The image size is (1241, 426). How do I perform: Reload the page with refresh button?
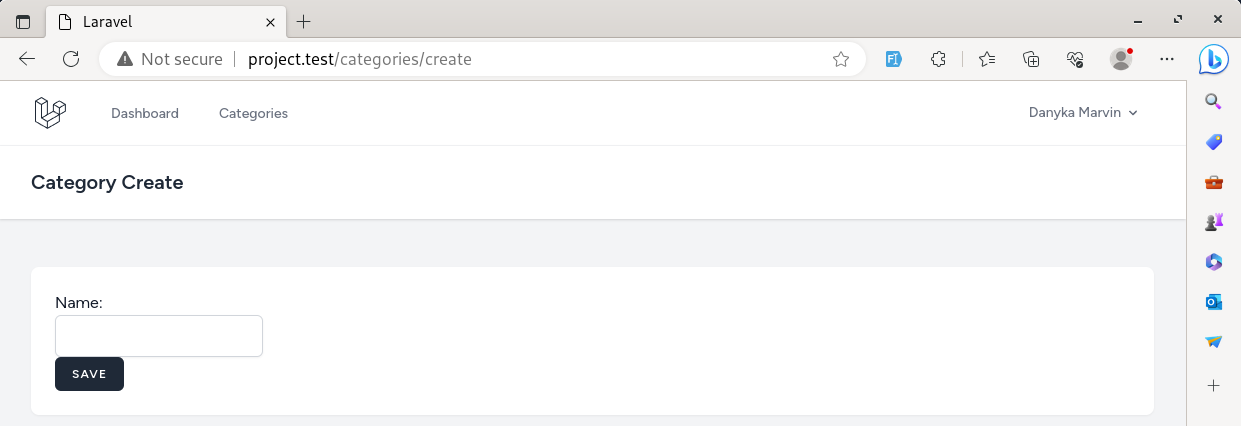tap(71, 59)
